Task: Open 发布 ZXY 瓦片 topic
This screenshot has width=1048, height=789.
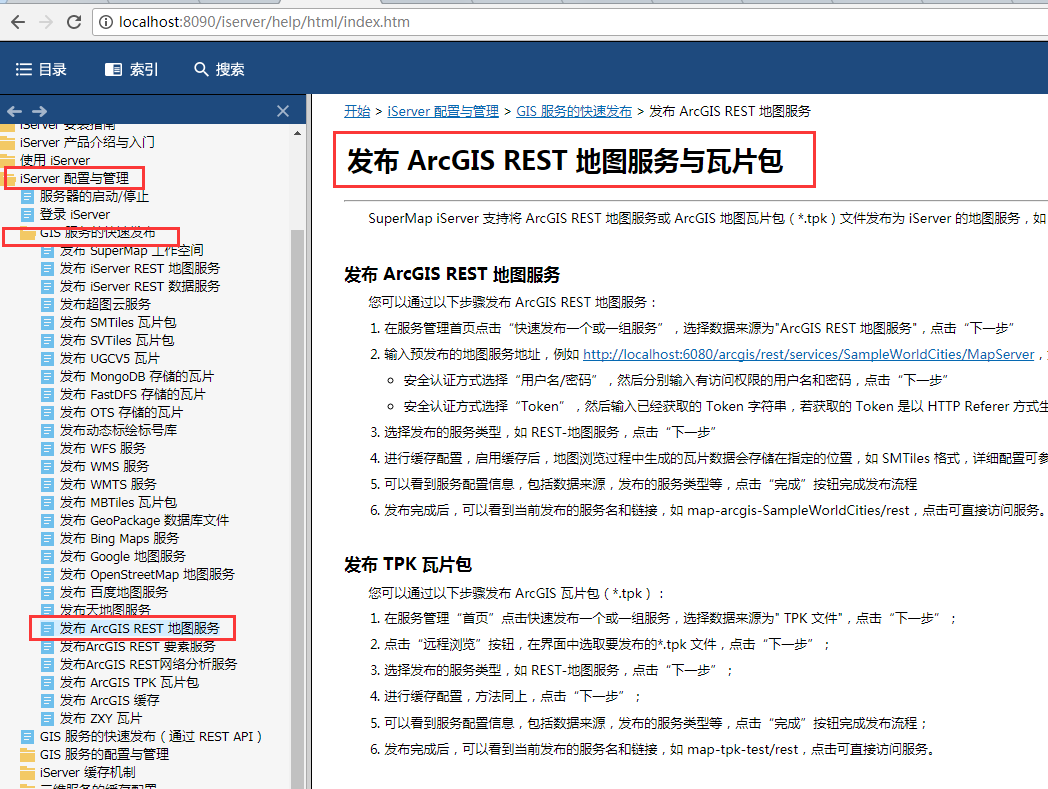Action: 101,719
